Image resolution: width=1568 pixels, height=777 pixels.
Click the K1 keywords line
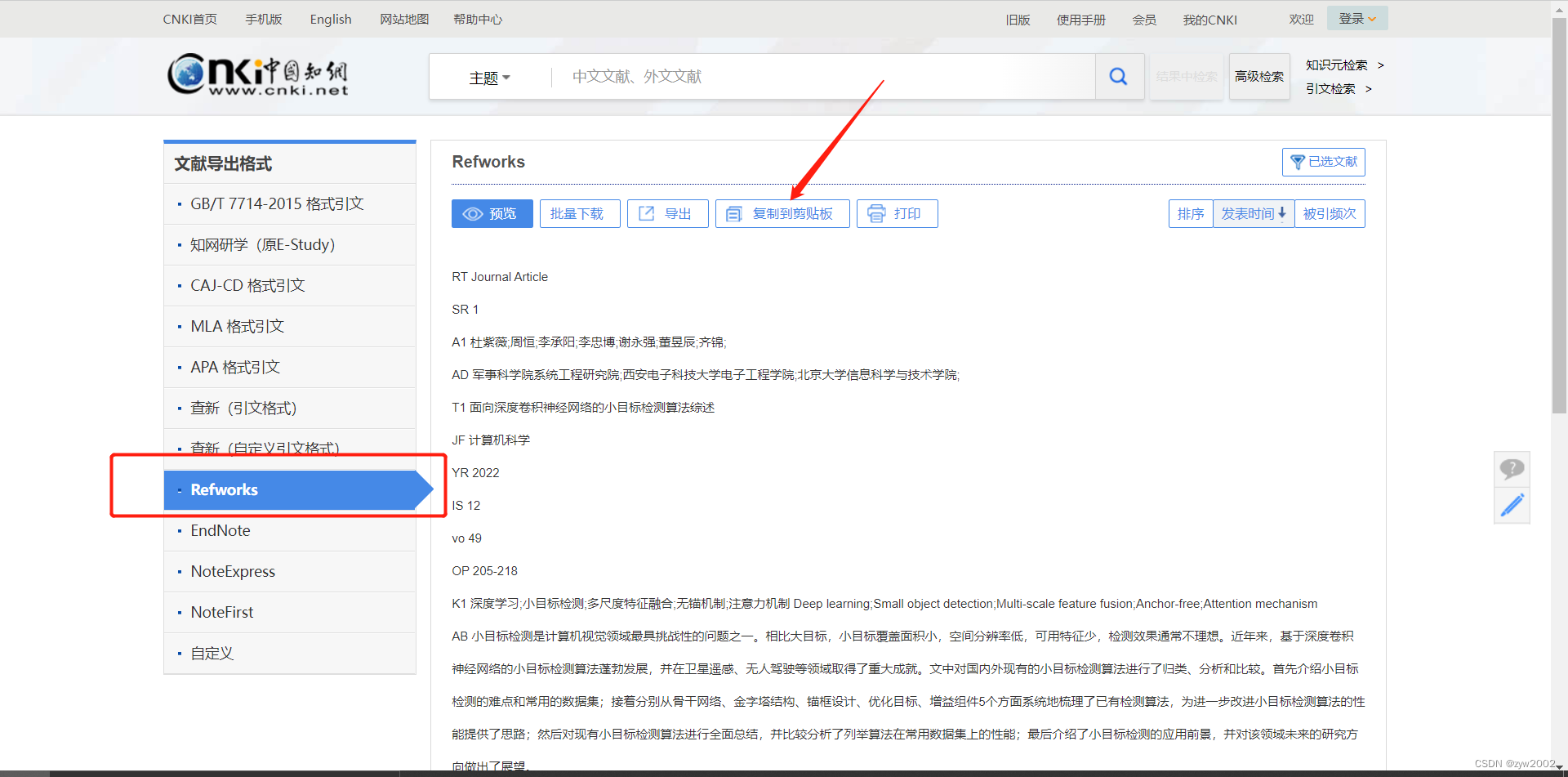(884, 604)
